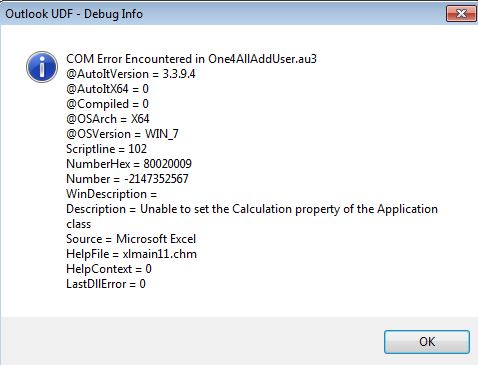Select the COM Error Encountered line
This screenshot has width=478, height=365.
coord(191,59)
